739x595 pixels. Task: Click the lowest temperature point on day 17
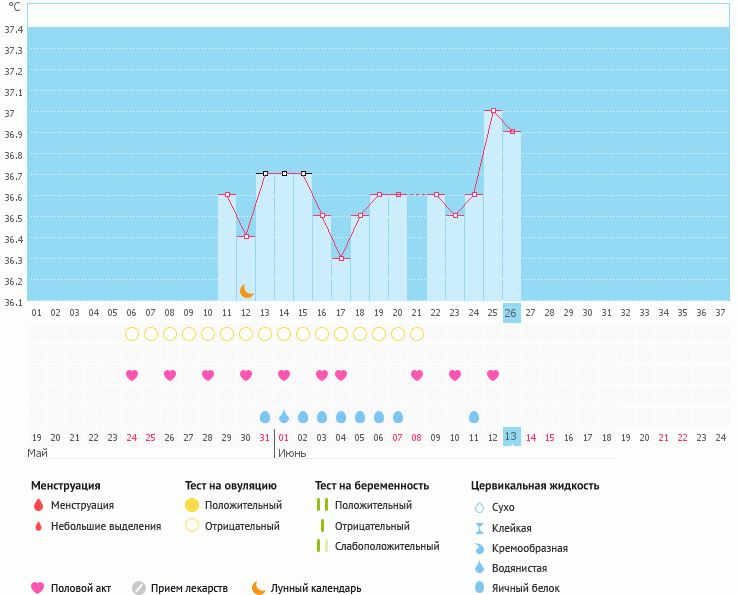click(341, 258)
